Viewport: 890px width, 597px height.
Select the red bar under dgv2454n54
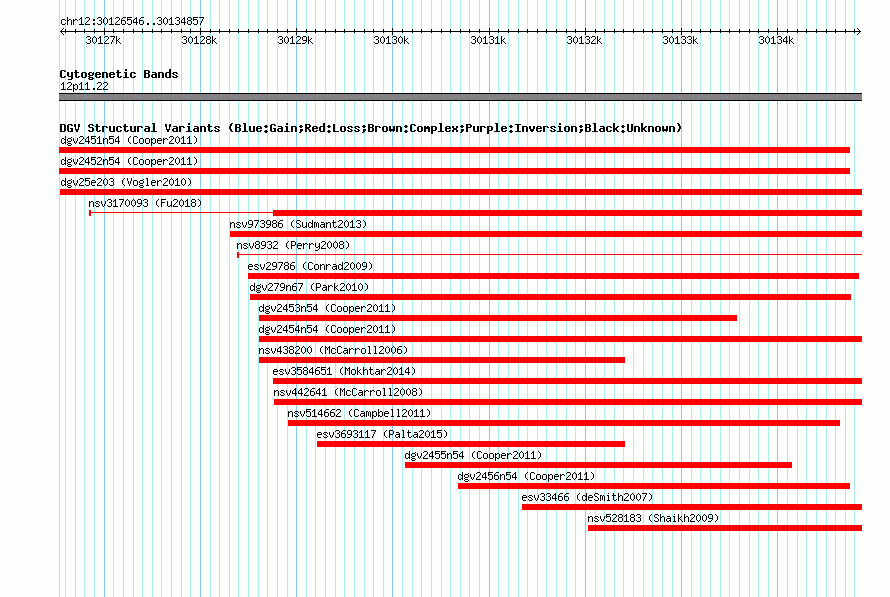[560, 339]
